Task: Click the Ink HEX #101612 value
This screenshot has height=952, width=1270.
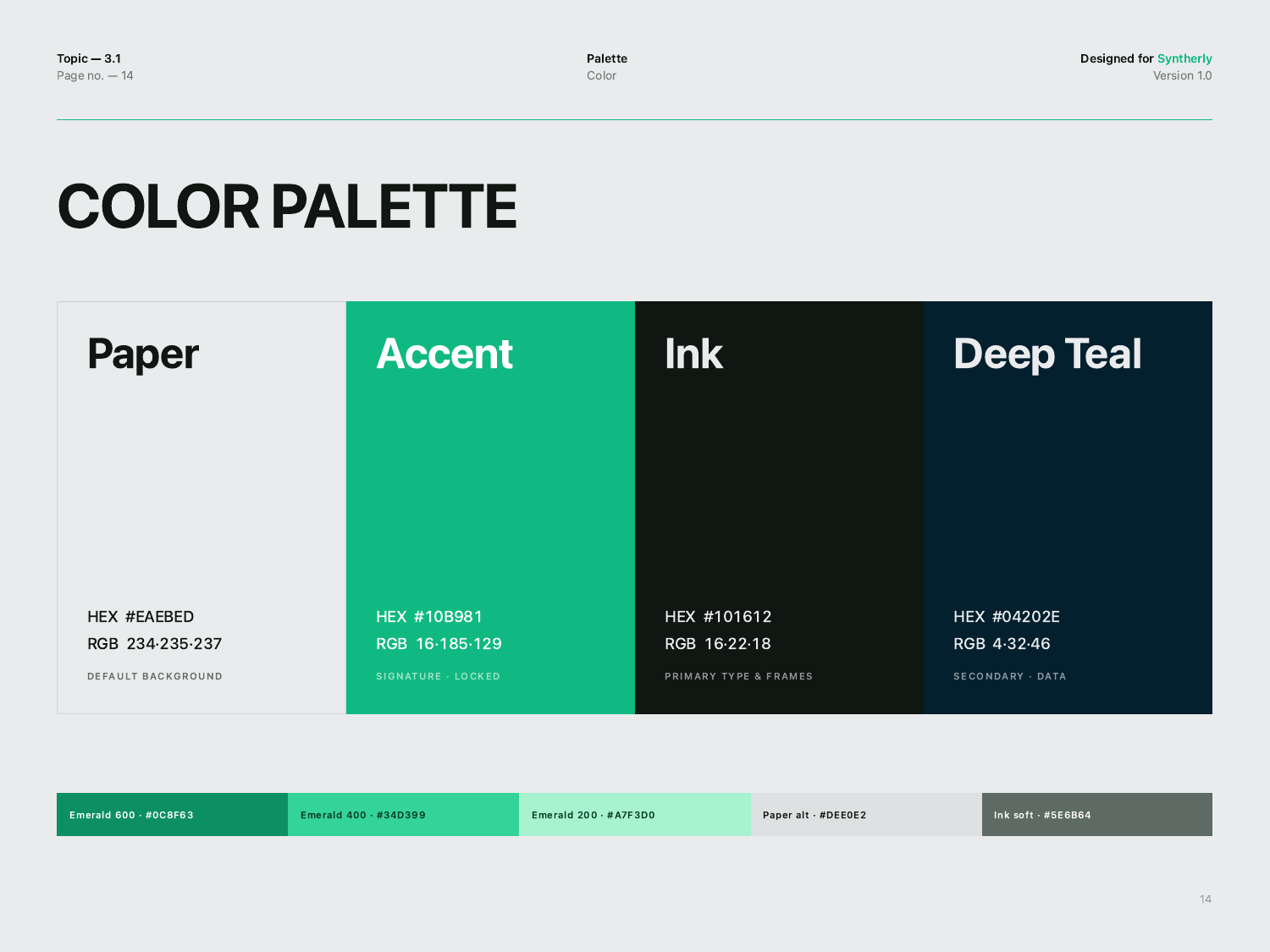Action: [x=718, y=617]
